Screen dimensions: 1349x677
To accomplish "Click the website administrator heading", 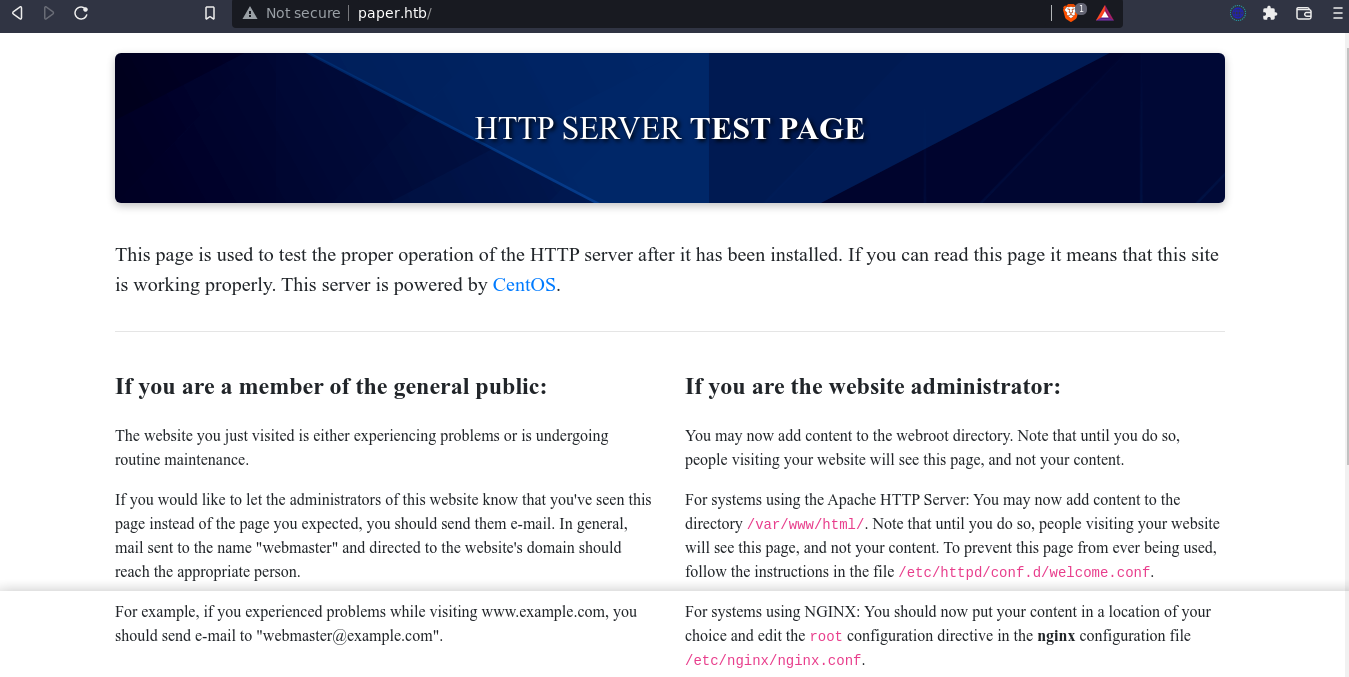I will click(872, 386).
